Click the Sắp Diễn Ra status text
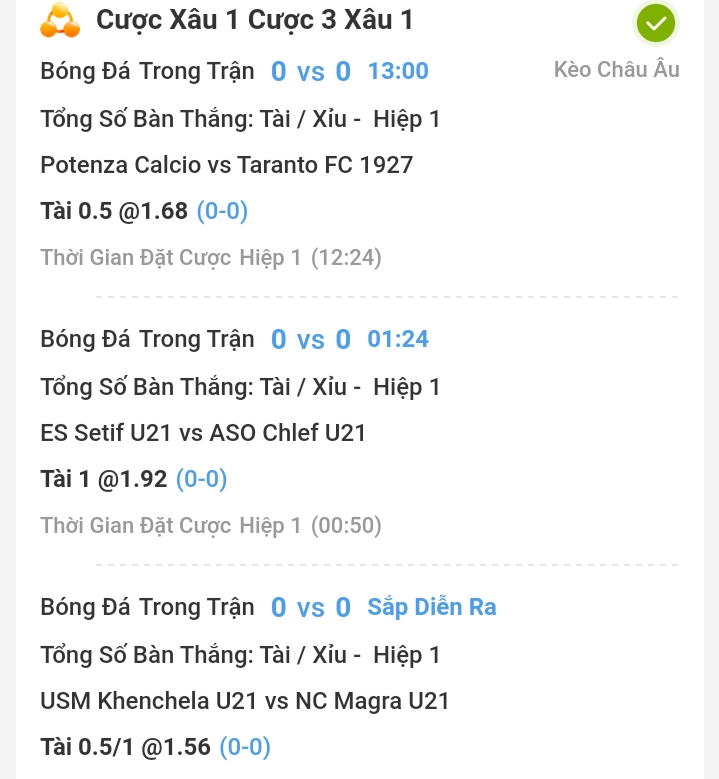Screen dimensions: 719x779 point(432,607)
